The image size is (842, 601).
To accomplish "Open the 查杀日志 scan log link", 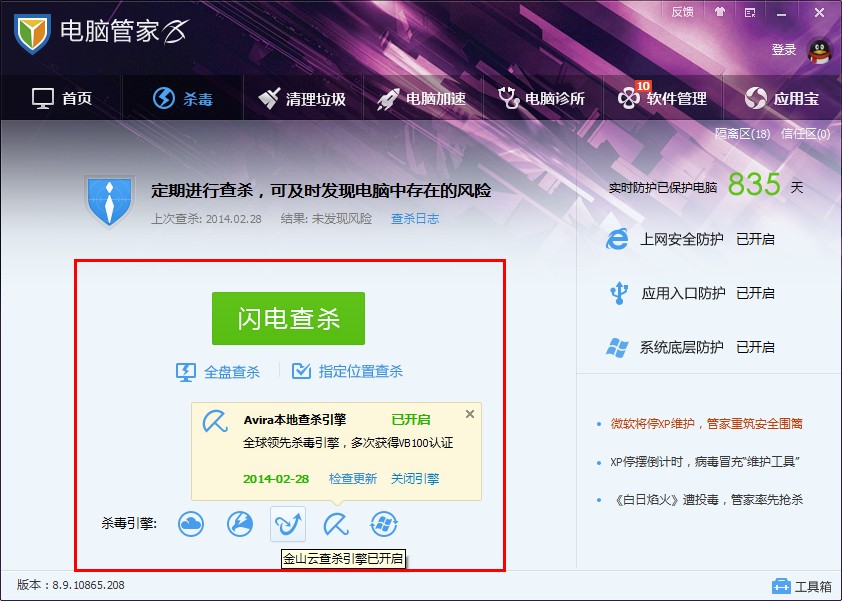I will point(415,219).
